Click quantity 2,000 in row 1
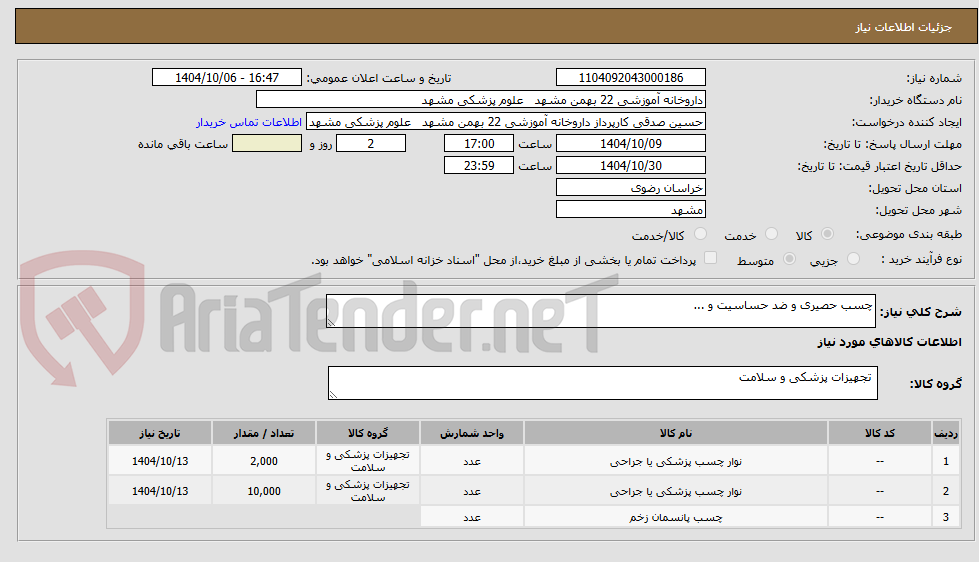The image size is (979, 562). pos(264,461)
